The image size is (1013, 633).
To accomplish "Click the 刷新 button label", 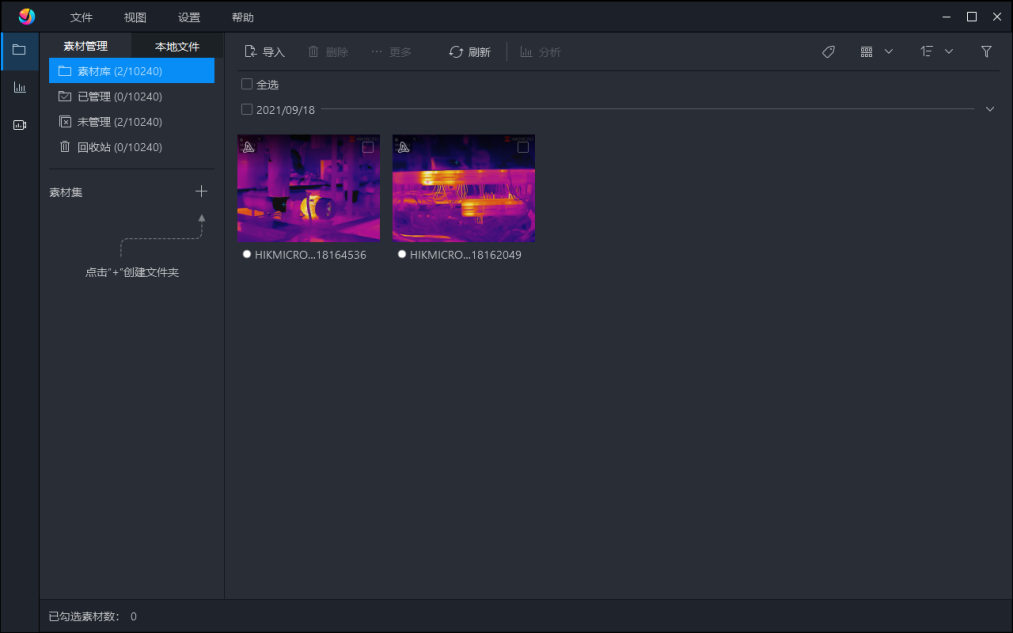I will tap(479, 52).
